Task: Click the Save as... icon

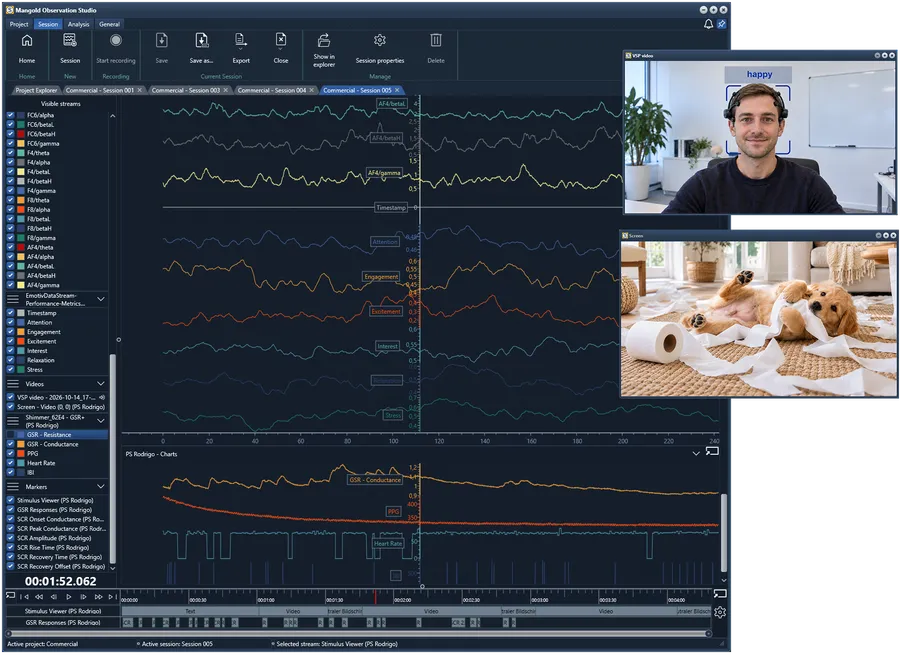Action: click(x=201, y=40)
